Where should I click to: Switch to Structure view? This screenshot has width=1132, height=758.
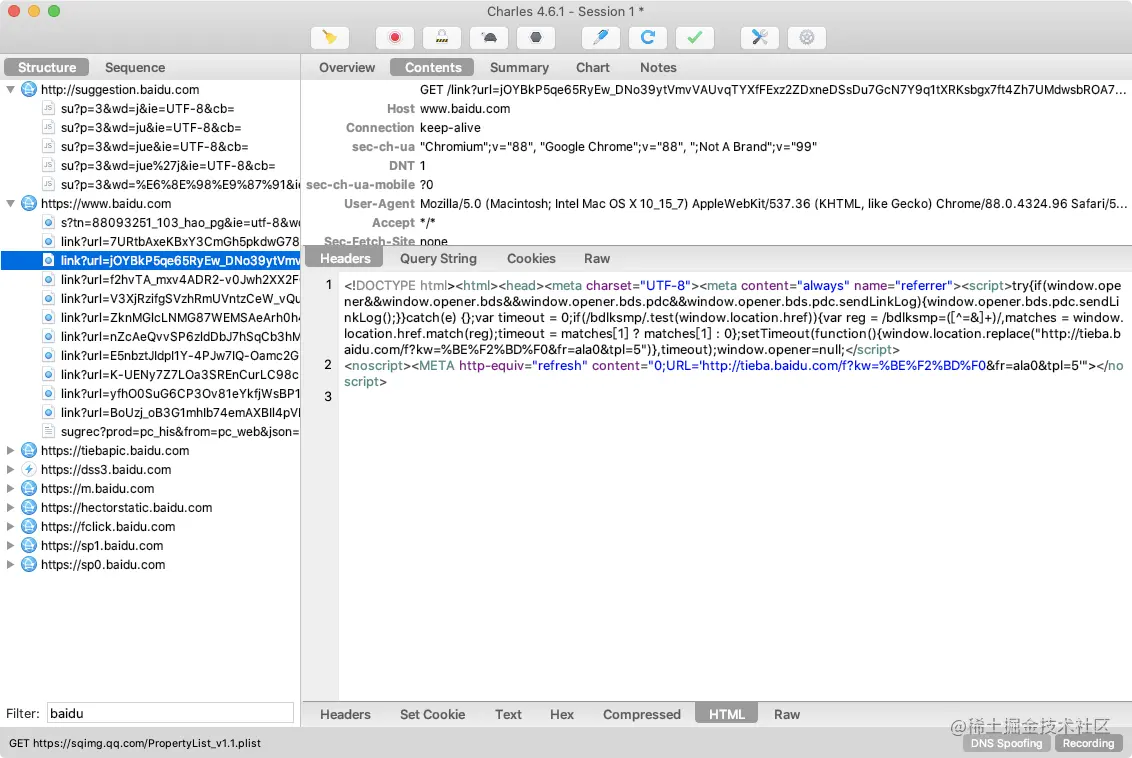47,67
